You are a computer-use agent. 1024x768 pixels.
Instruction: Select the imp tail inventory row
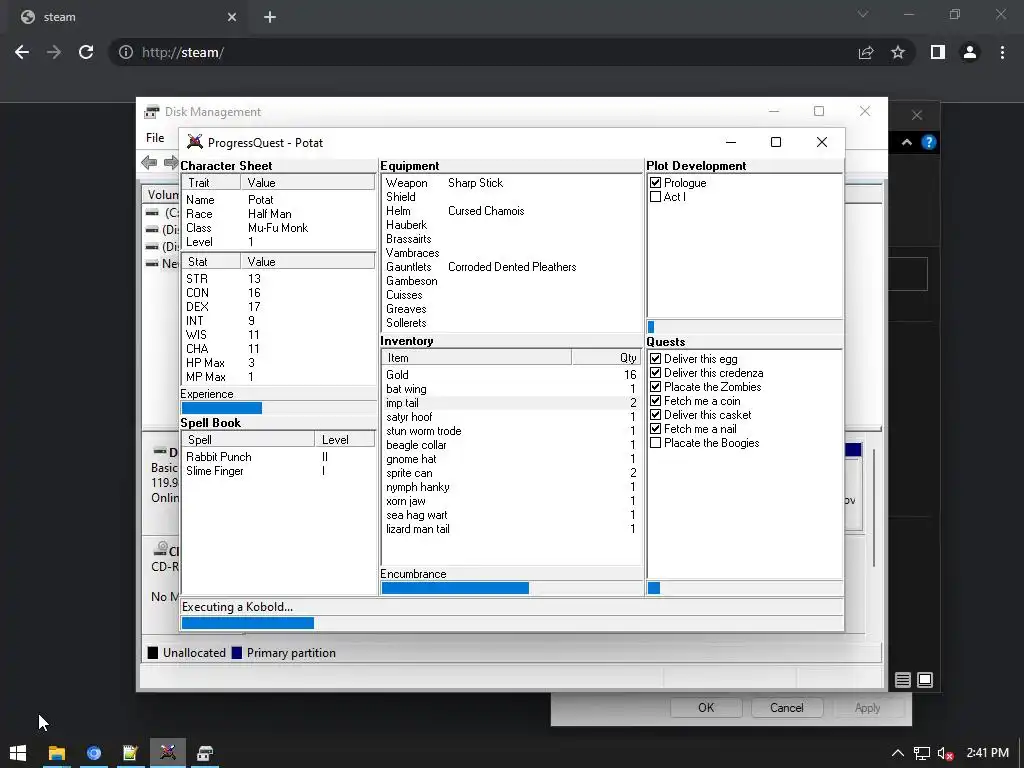511,403
